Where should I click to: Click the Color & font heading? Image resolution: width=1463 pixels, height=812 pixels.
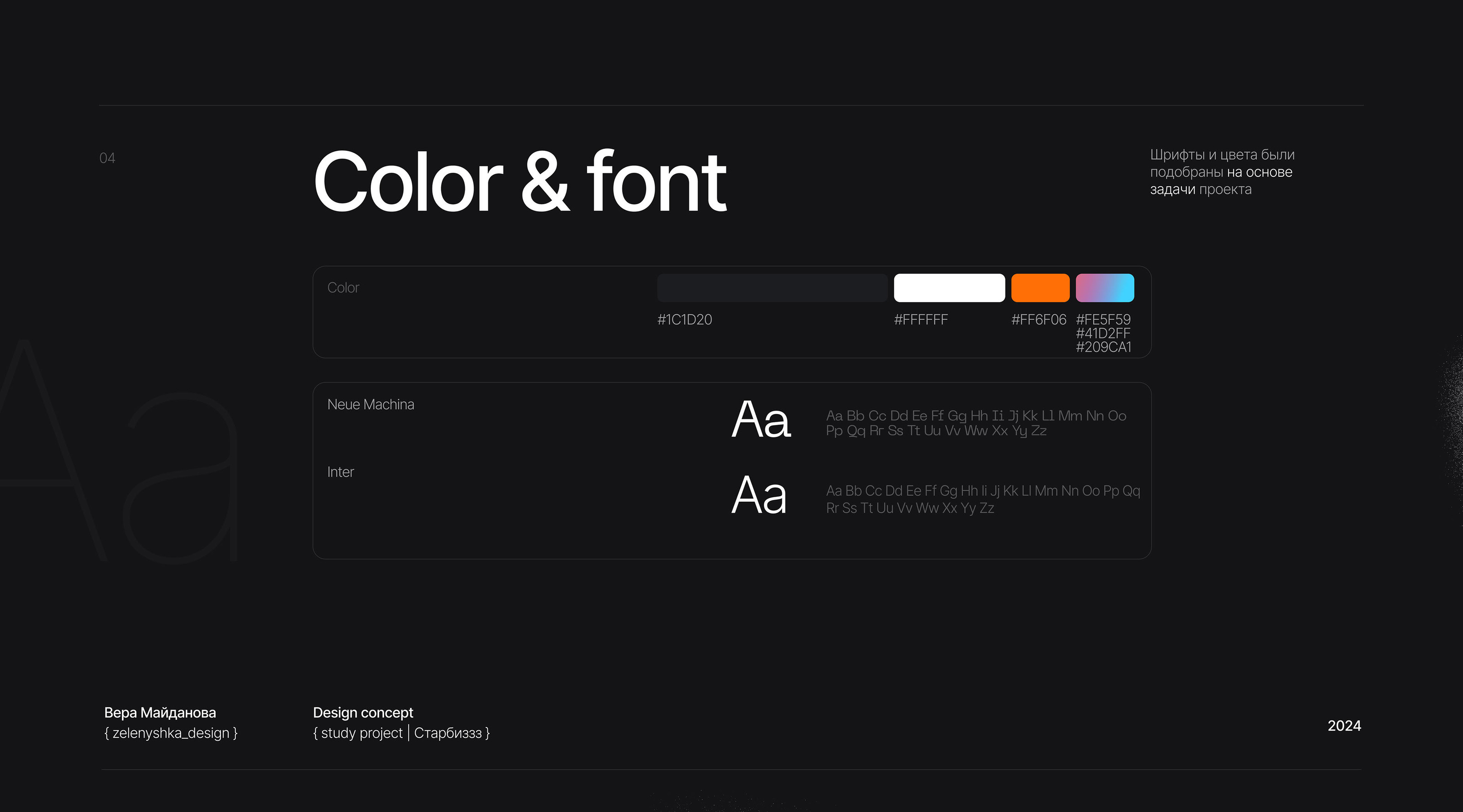coord(519,182)
